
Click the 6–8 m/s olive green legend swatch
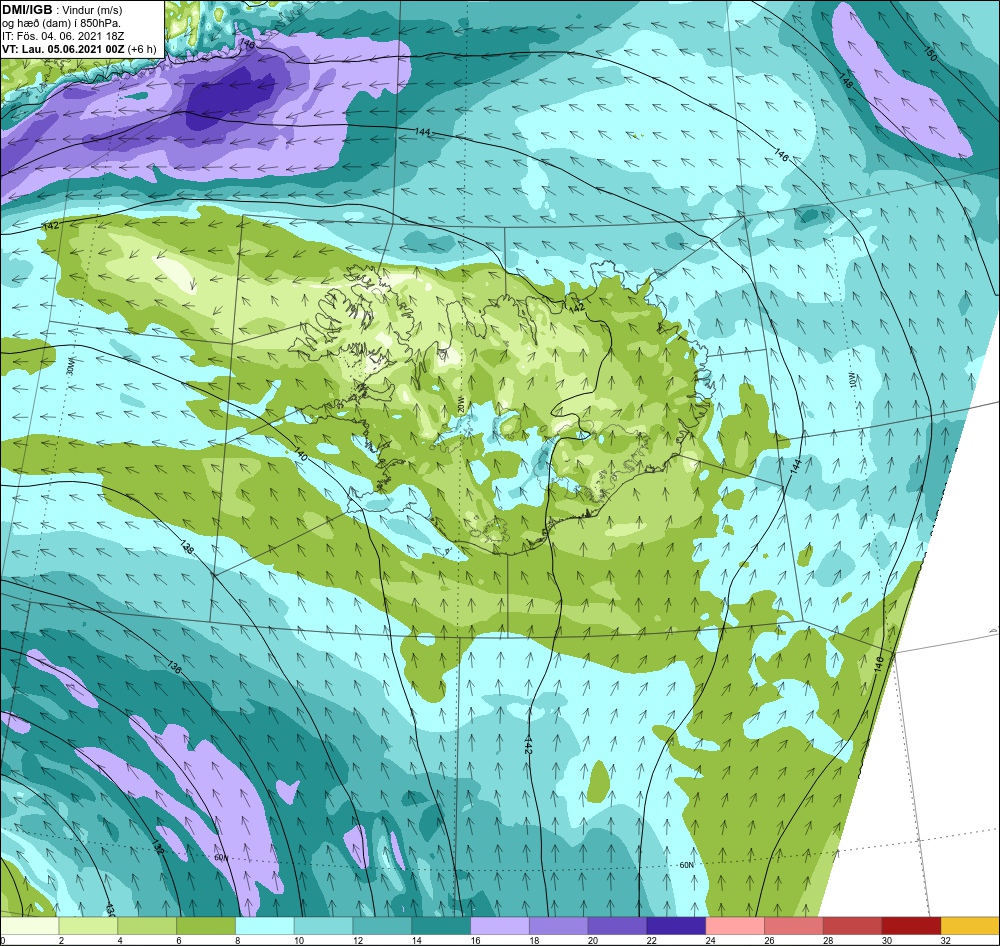[x=206, y=926]
